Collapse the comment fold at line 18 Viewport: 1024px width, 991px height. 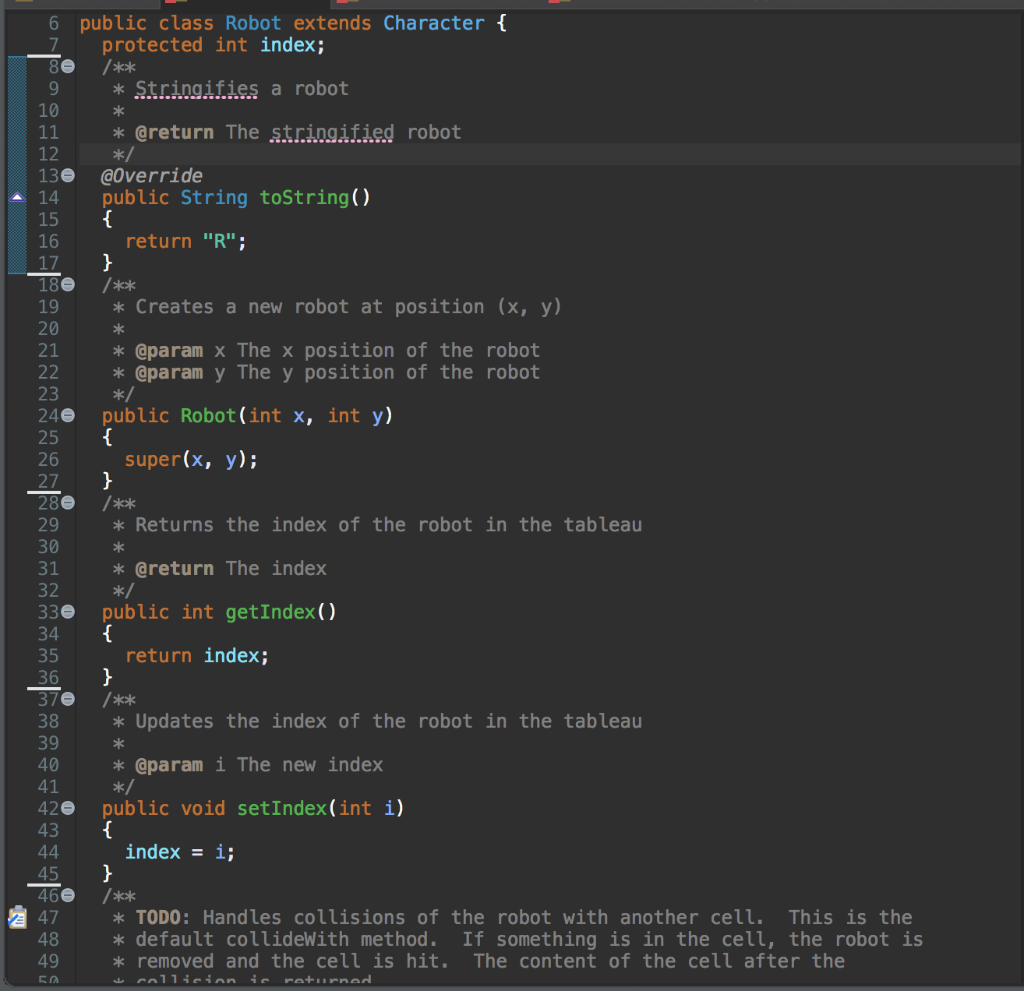coord(68,285)
